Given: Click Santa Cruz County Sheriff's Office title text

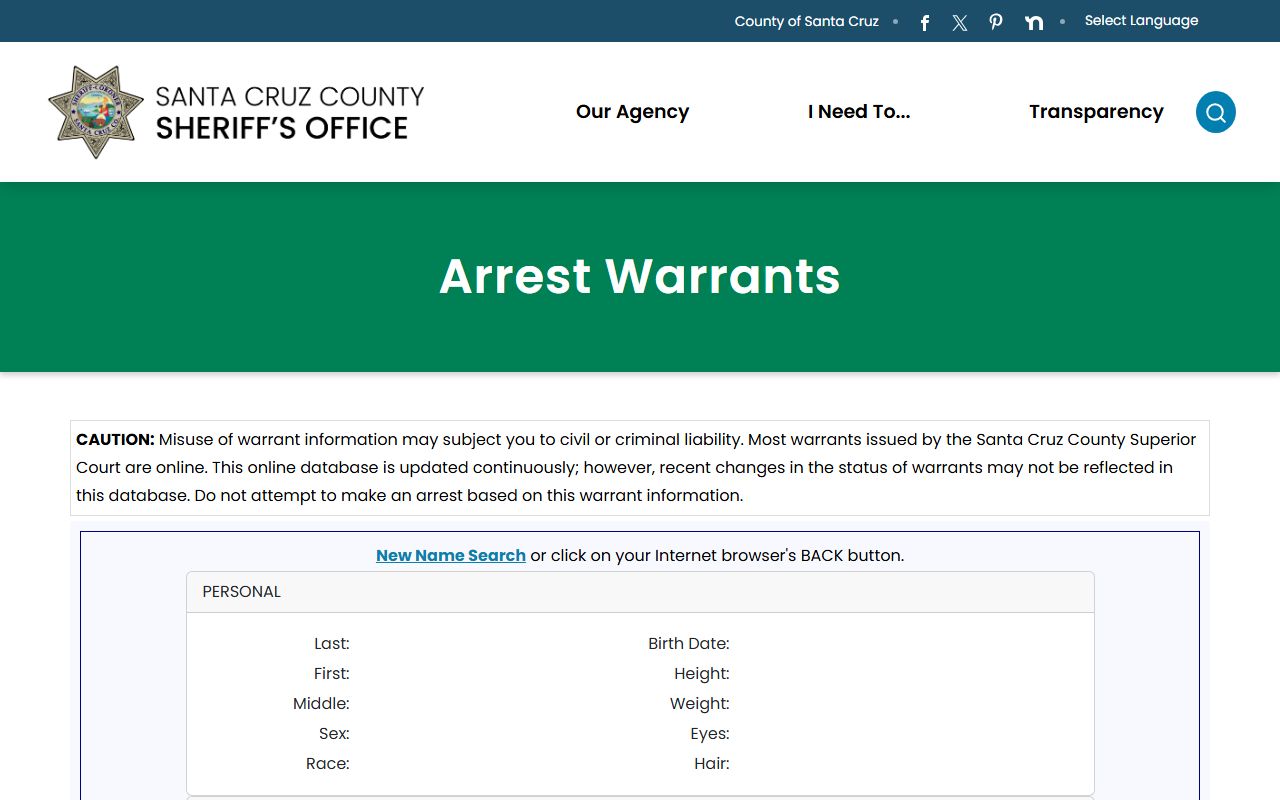Looking at the screenshot, I should click(x=290, y=112).
